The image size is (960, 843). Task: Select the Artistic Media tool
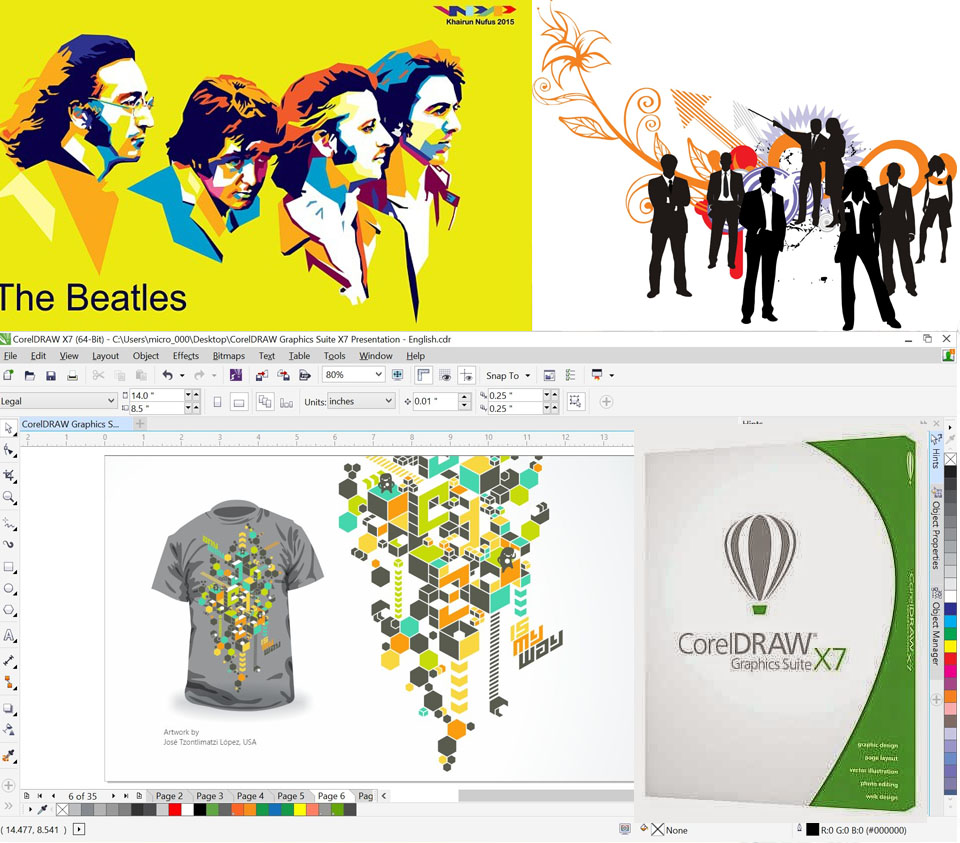[x=9, y=544]
